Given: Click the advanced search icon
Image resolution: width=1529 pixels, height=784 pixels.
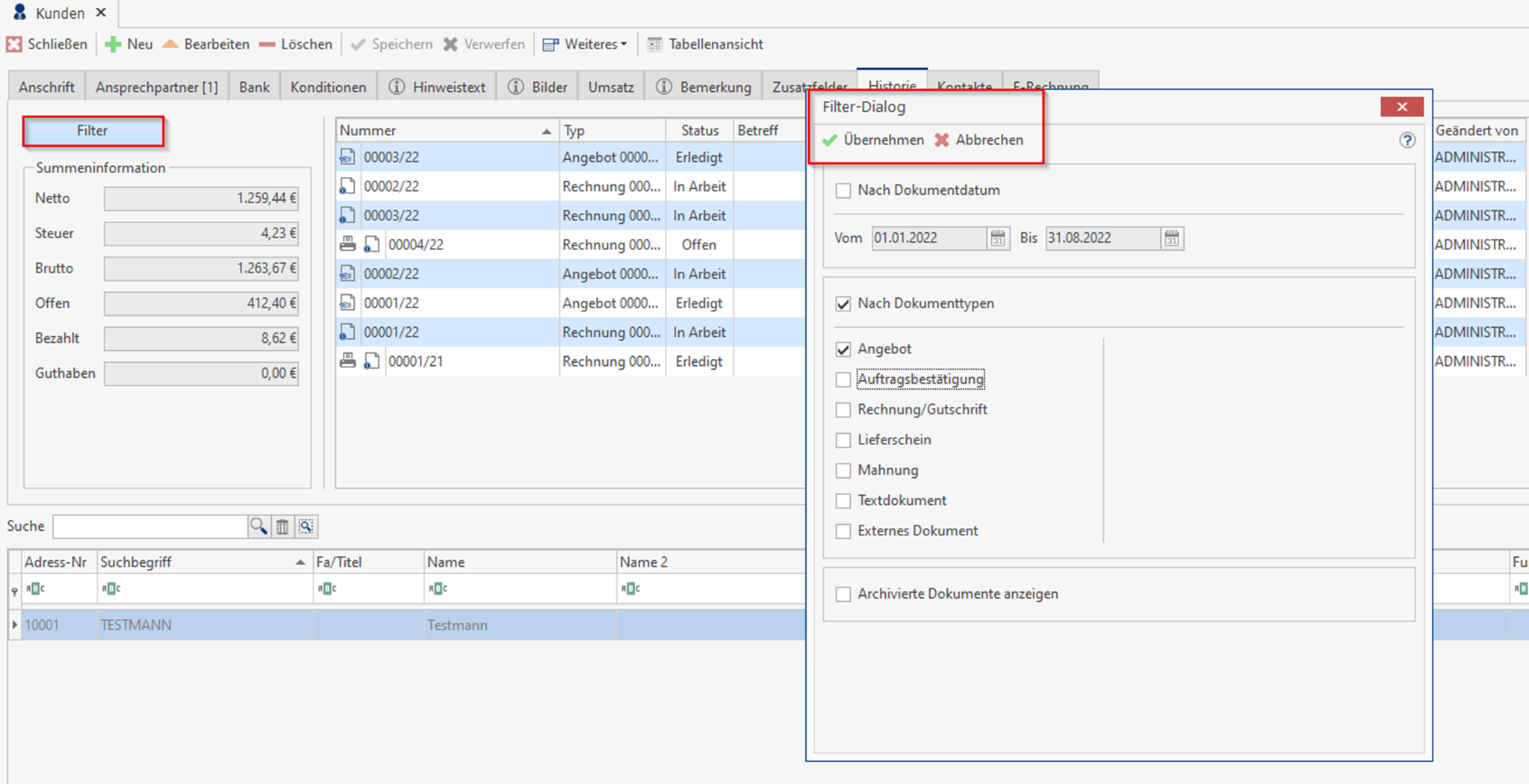Looking at the screenshot, I should [306, 526].
